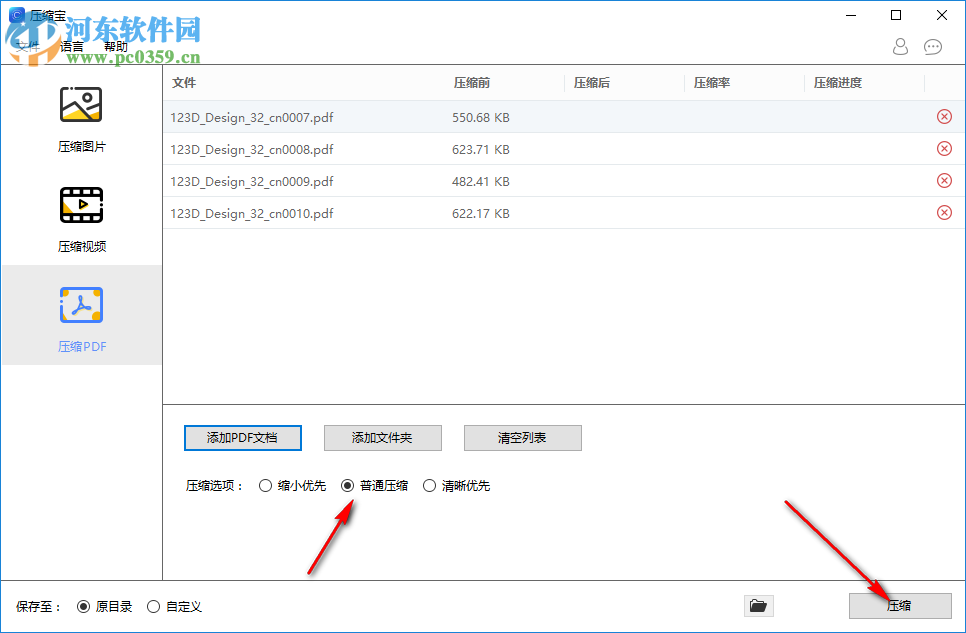
Task: Open the user account icon
Action: click(900, 47)
